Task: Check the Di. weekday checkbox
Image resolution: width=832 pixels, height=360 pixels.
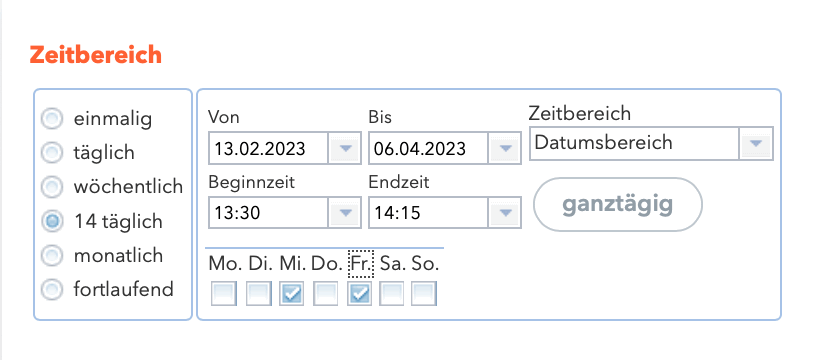Action: point(258,294)
